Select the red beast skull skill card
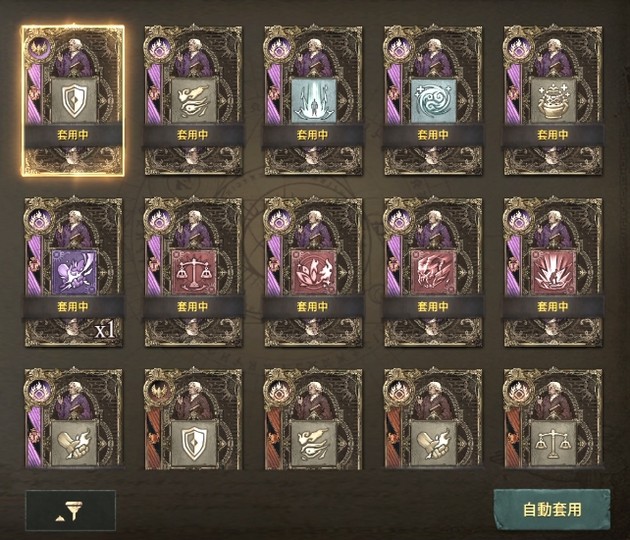This screenshot has width=630, height=540. 433,272
